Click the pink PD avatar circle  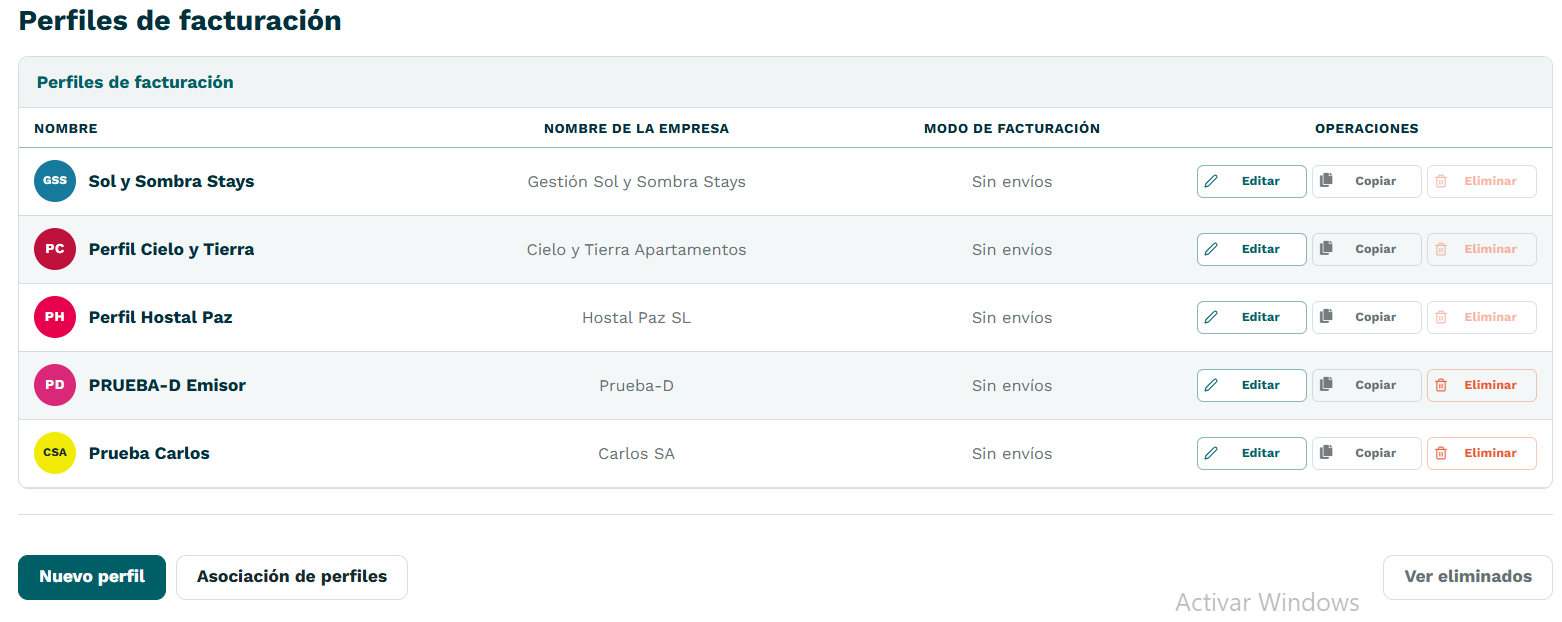pos(55,385)
